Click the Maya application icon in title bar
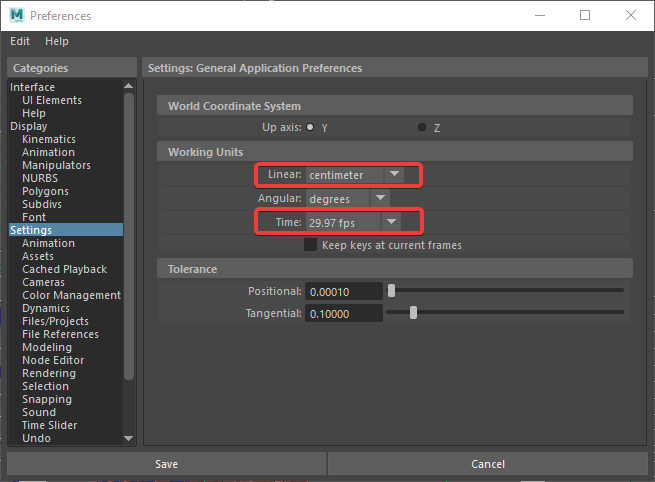 [x=17, y=15]
